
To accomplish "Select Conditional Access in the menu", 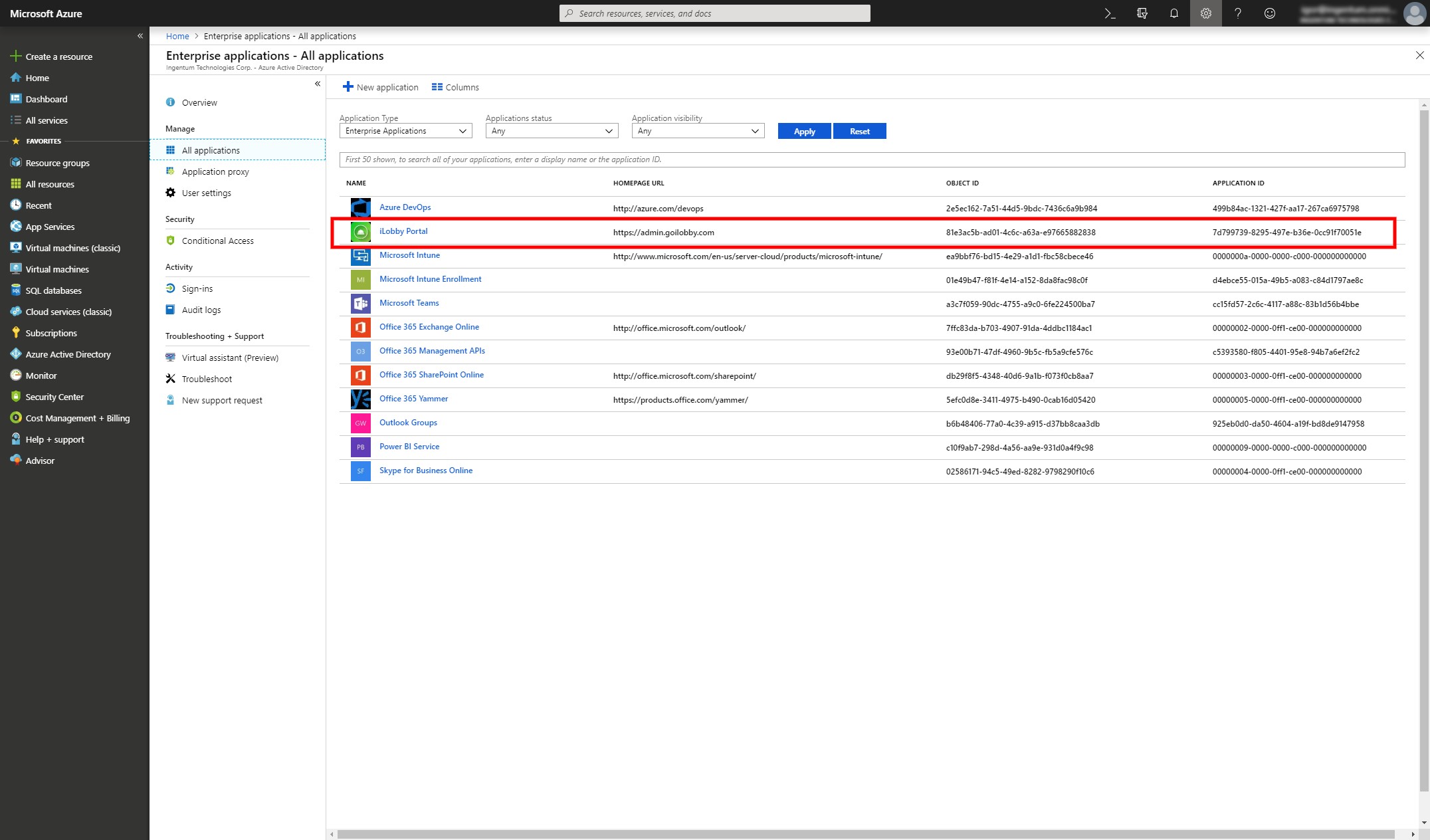I will click(217, 241).
